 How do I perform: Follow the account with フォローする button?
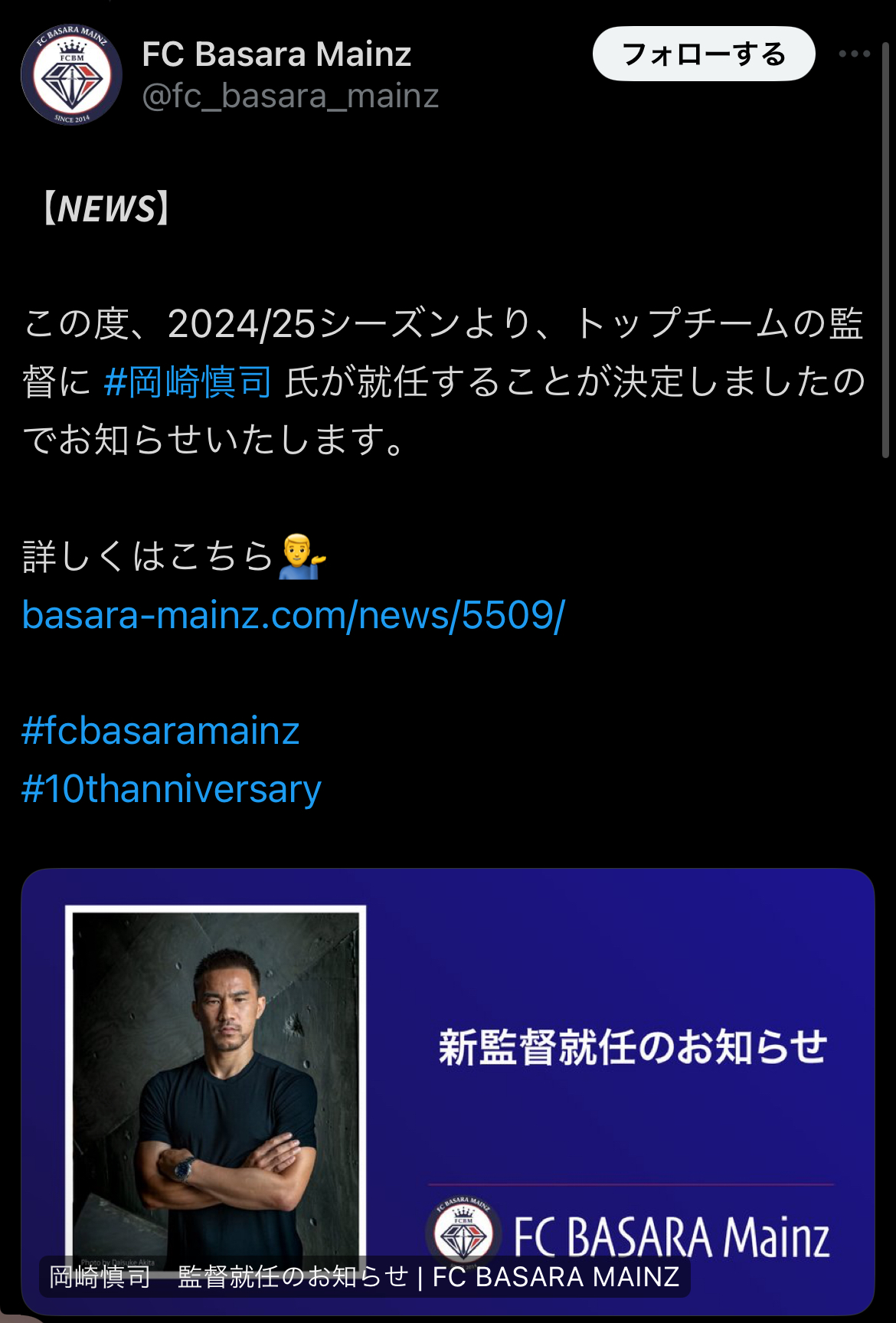pyautogui.click(x=704, y=54)
